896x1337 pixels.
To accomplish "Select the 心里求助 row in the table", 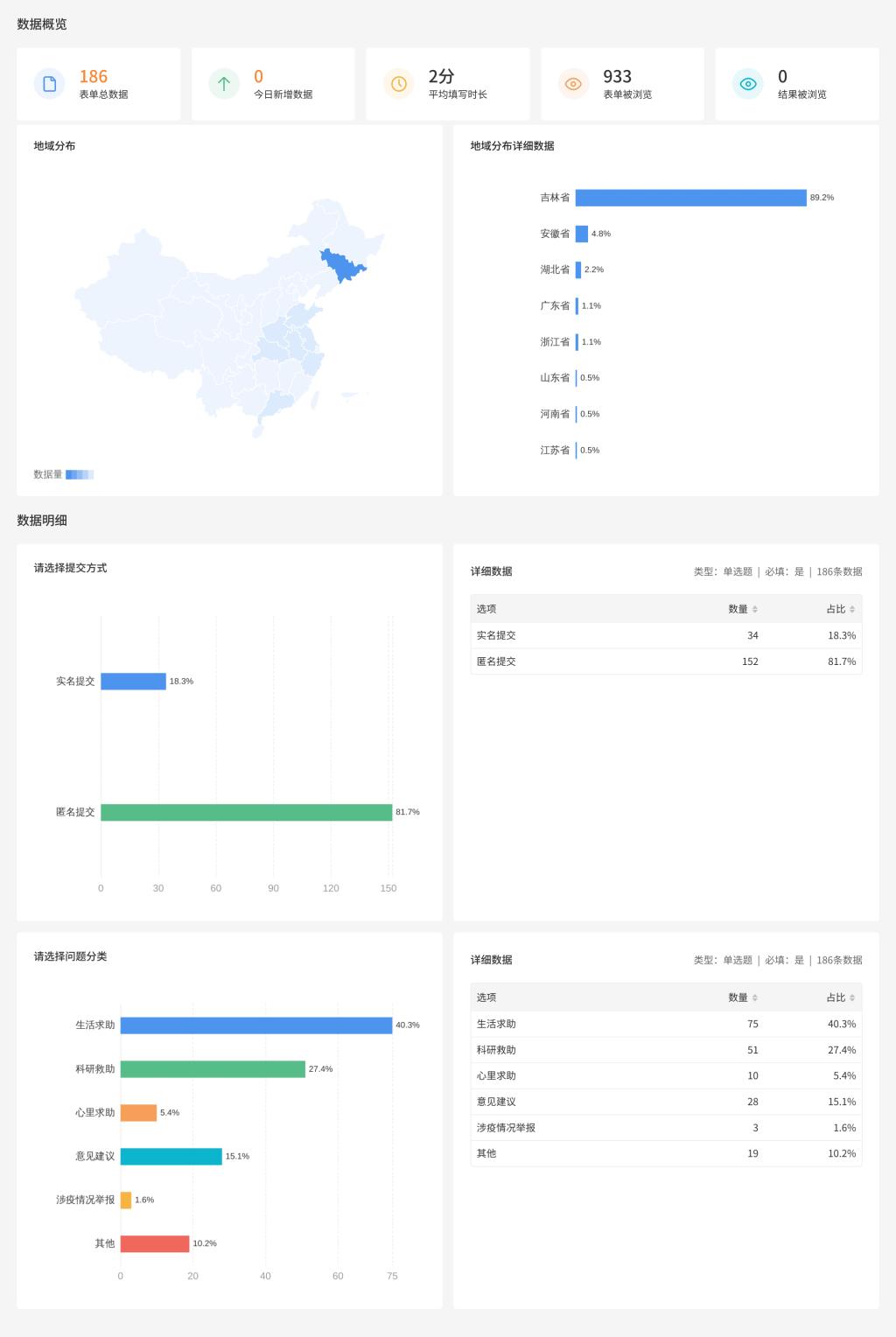I will coord(666,1075).
